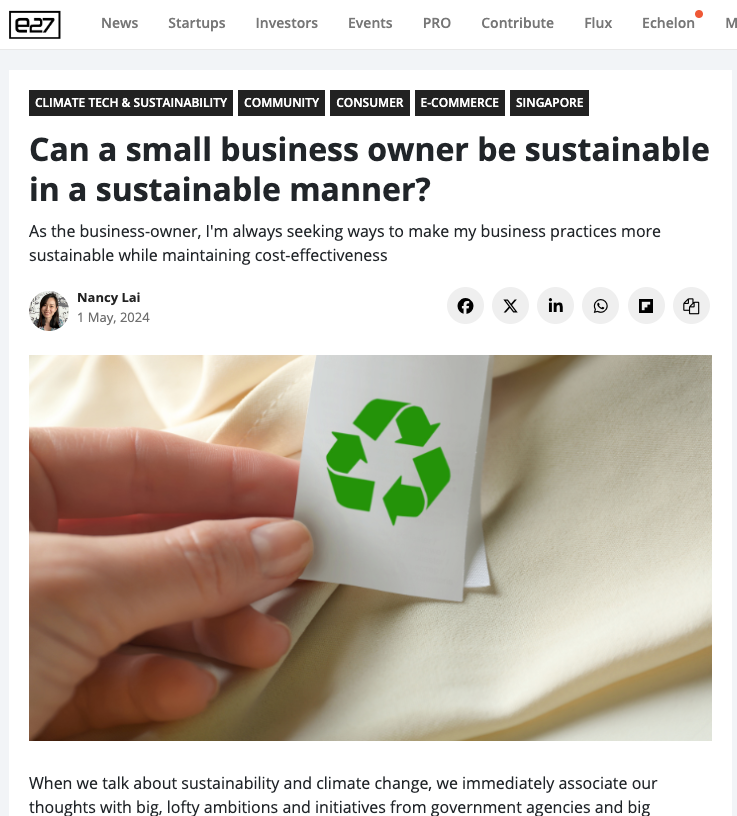Open the Startups menu

tap(197, 23)
